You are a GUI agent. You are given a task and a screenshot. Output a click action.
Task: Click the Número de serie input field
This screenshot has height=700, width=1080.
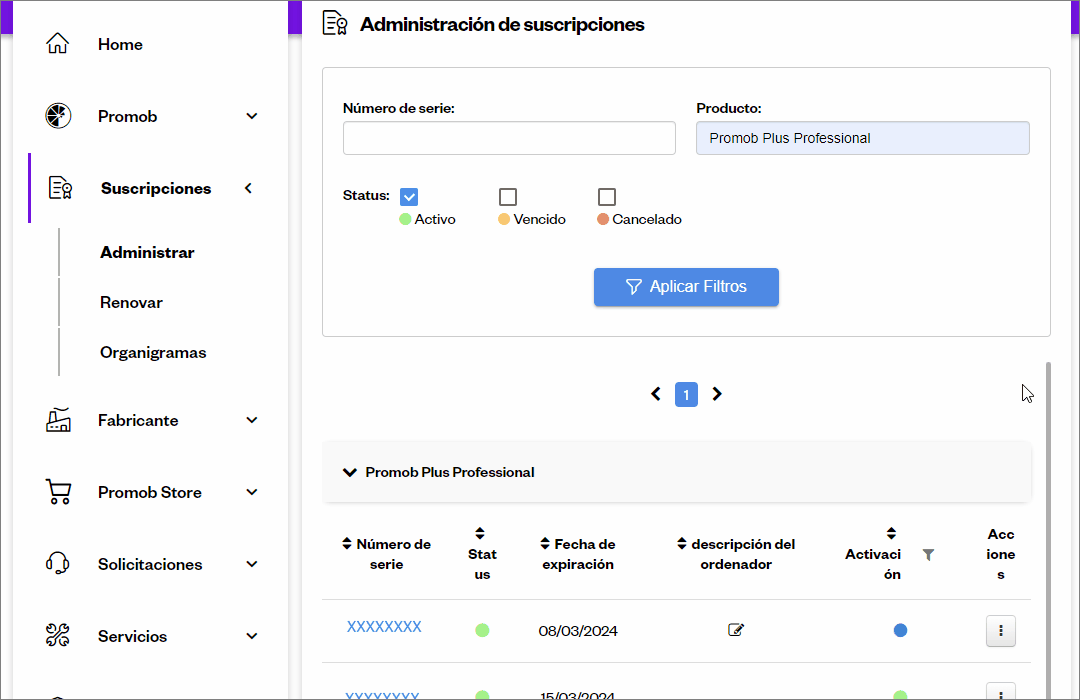point(509,138)
